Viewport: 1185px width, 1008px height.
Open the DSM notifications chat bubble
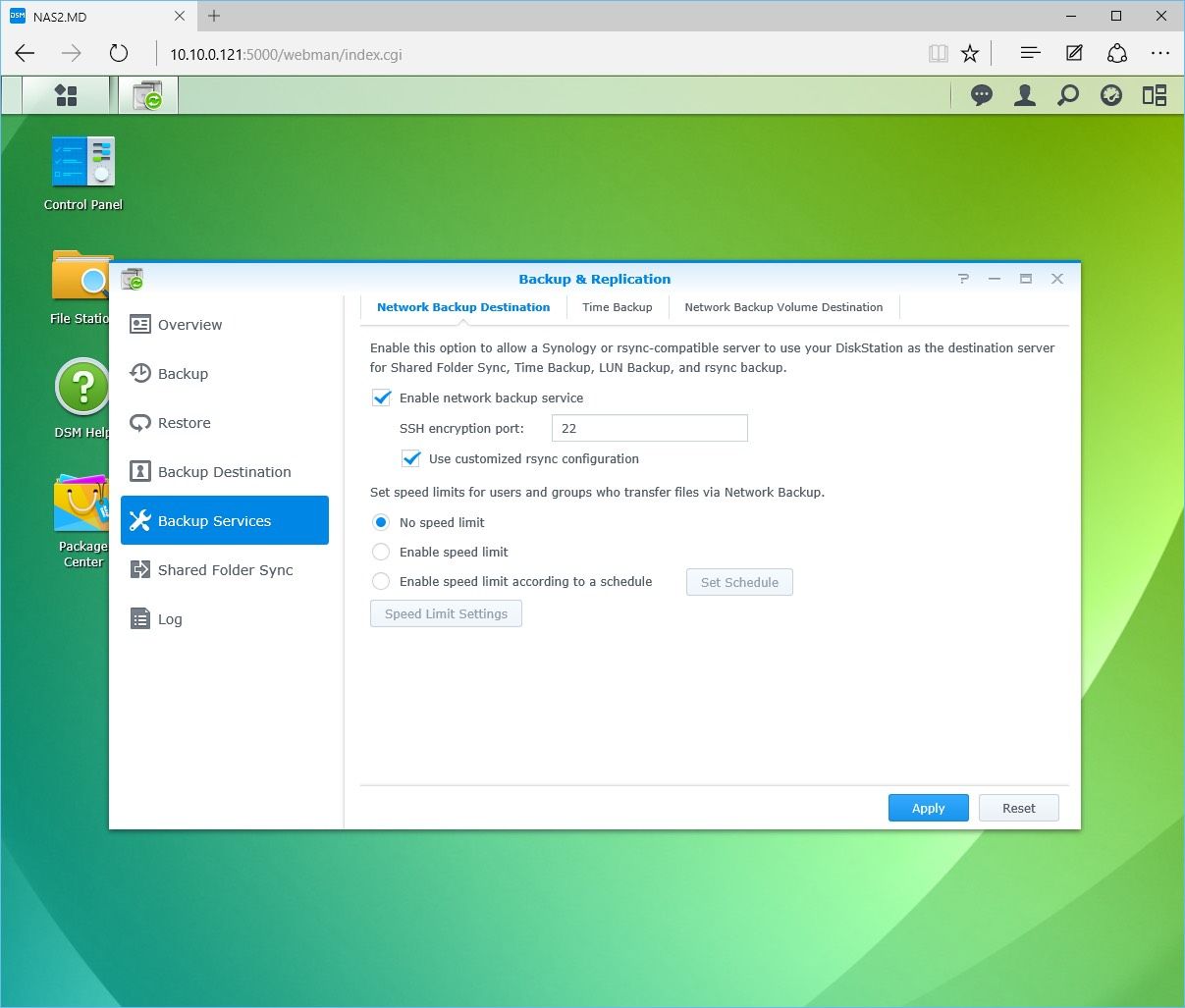tap(981, 95)
